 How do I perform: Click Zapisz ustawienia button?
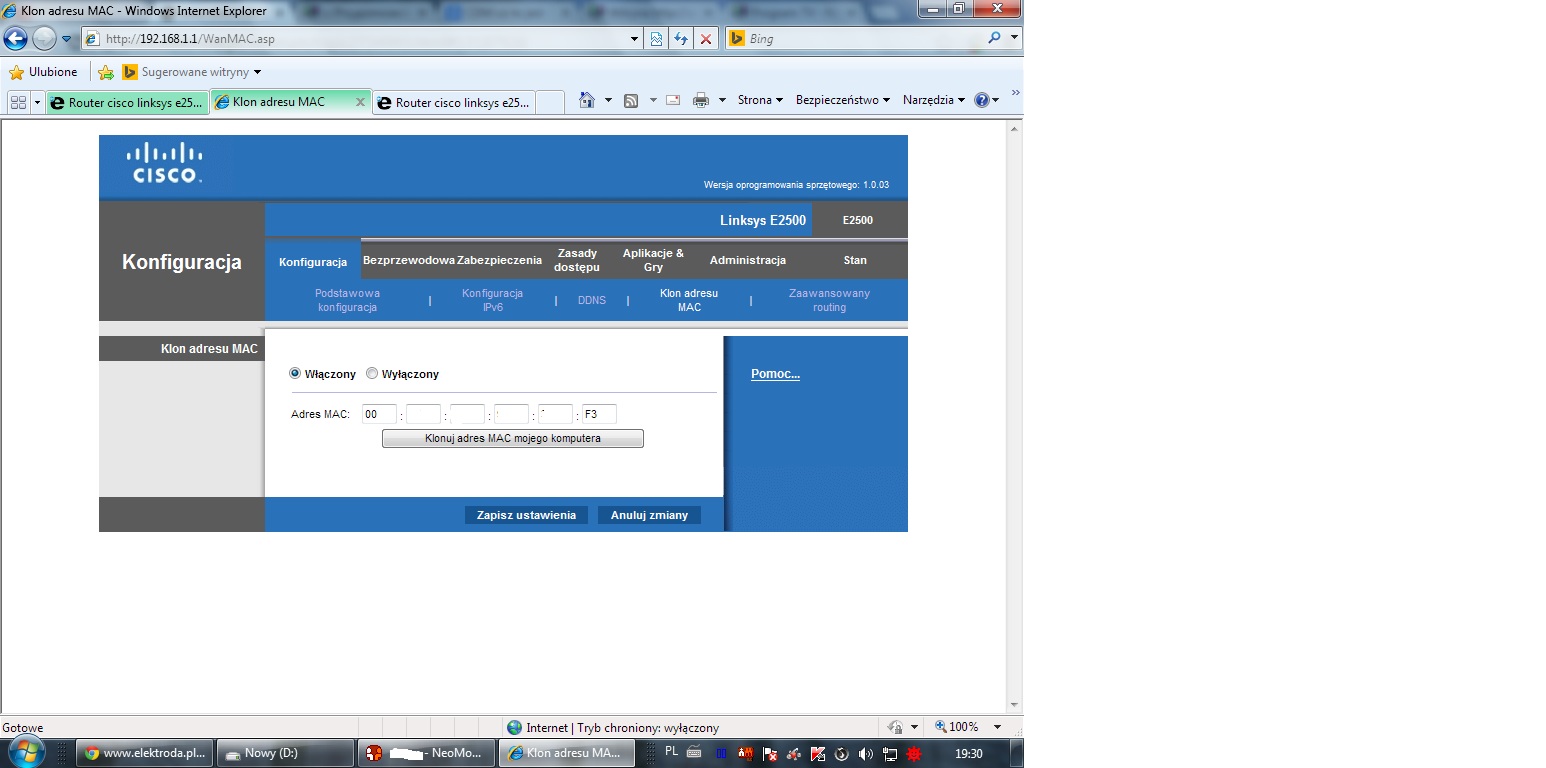point(526,515)
